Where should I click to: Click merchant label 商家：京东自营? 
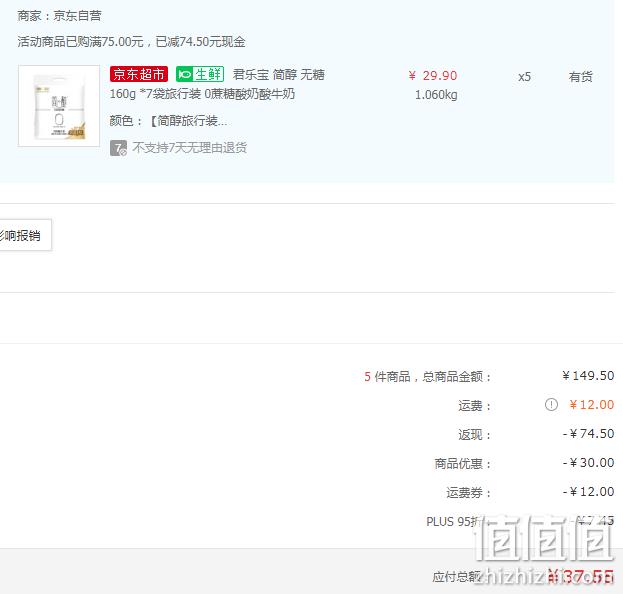coord(59,16)
